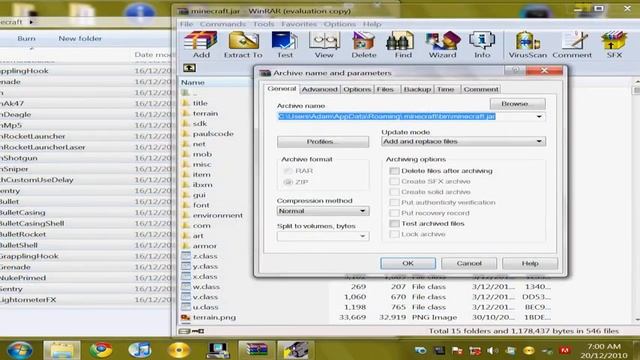Open Windows Explorer from the taskbar

click(x=62, y=350)
